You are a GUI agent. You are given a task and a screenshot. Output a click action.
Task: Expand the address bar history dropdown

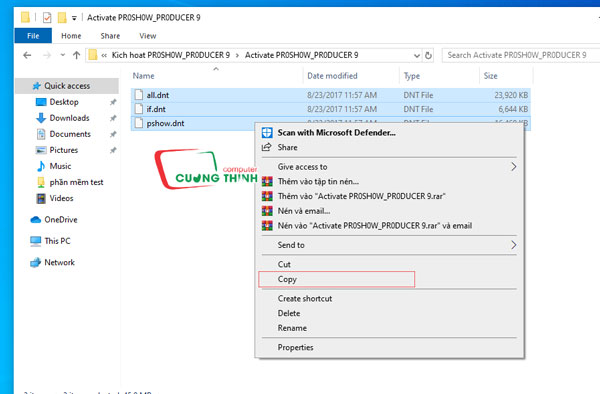[x=417, y=55]
